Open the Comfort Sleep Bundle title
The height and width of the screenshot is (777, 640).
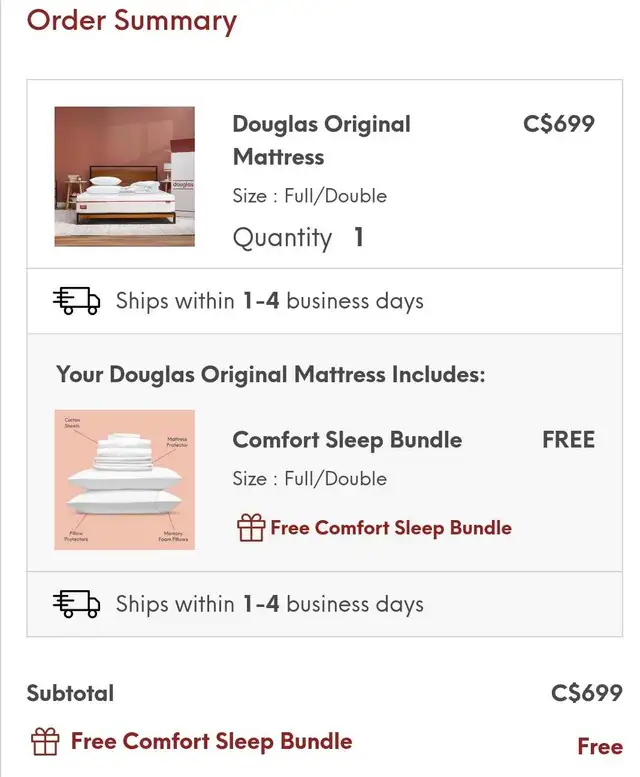[347, 440]
